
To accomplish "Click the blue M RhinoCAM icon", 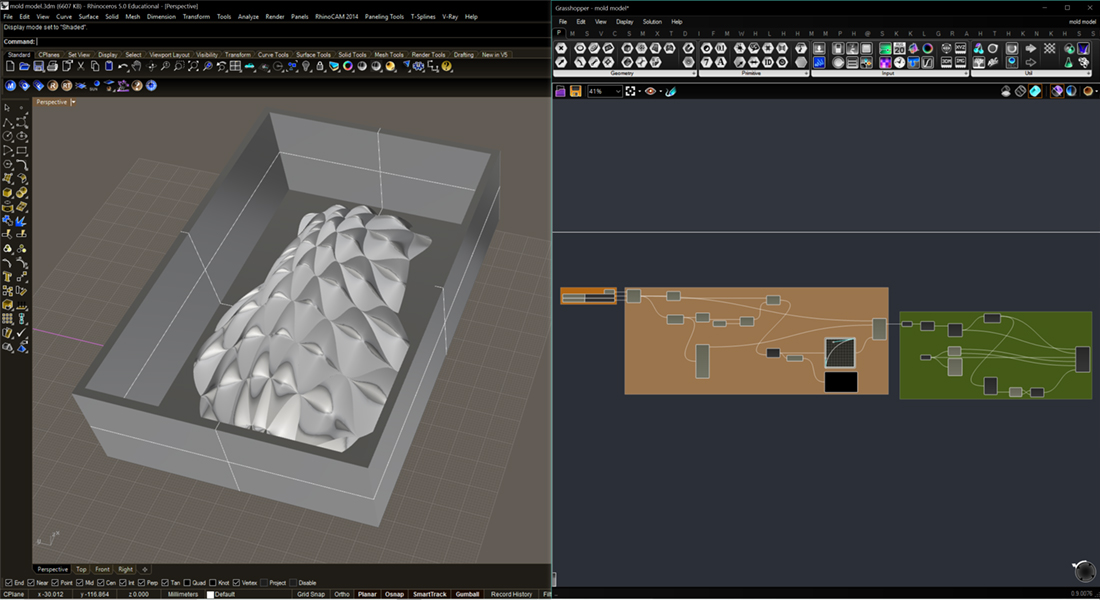I will 11,86.
